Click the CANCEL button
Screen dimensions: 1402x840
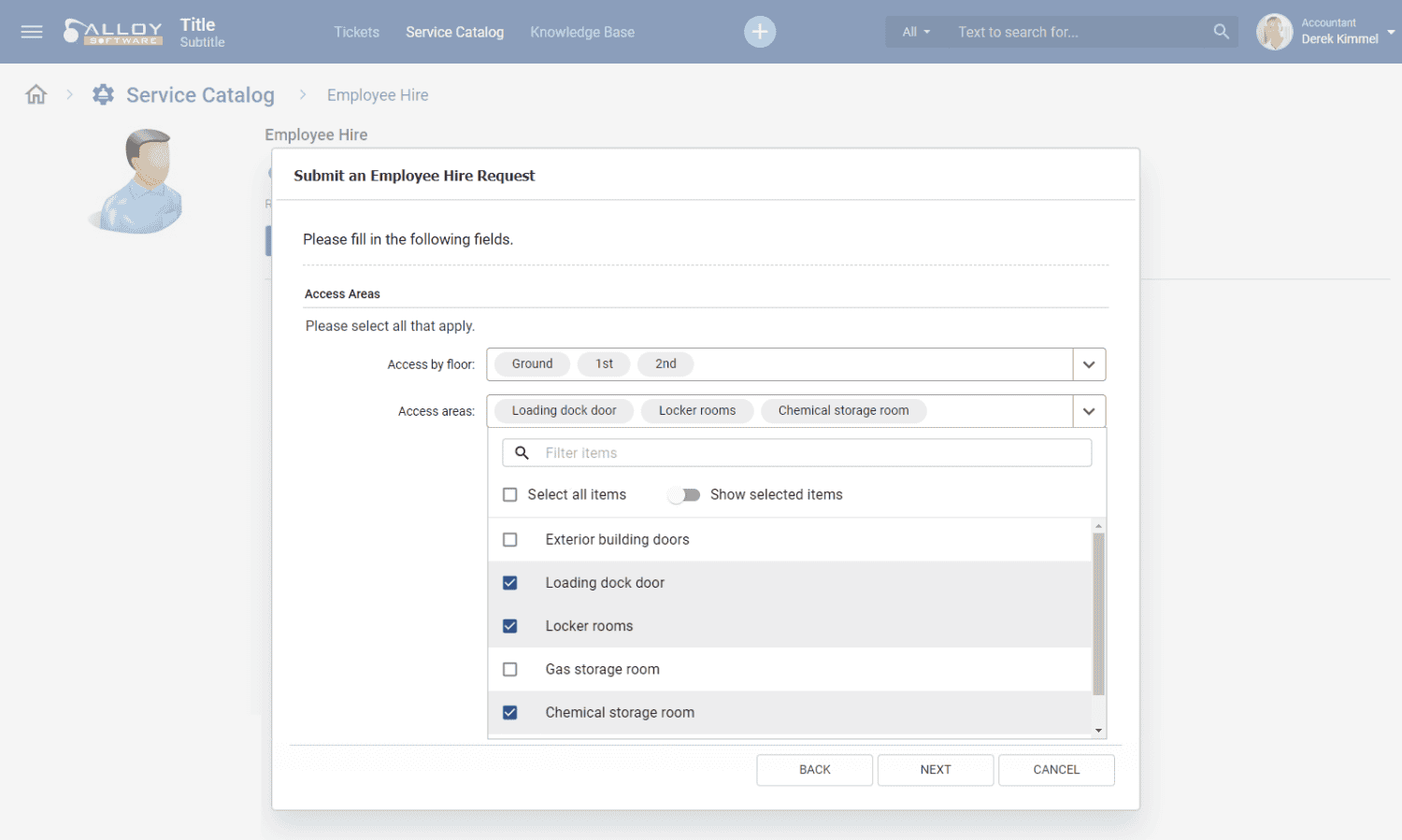(x=1055, y=769)
